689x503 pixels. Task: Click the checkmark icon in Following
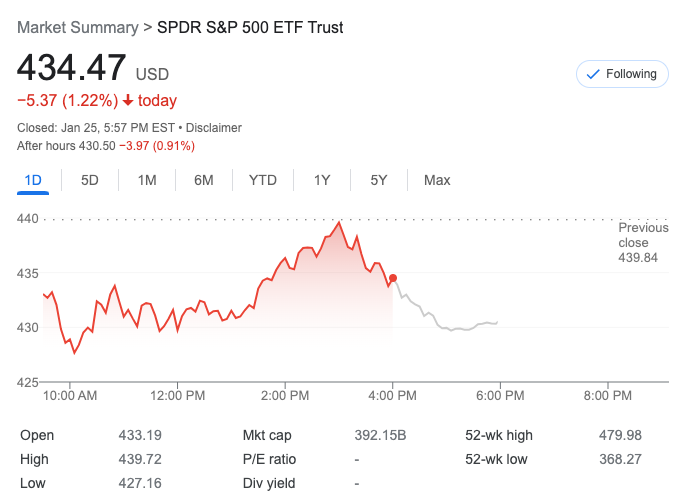pyautogui.click(x=593, y=74)
